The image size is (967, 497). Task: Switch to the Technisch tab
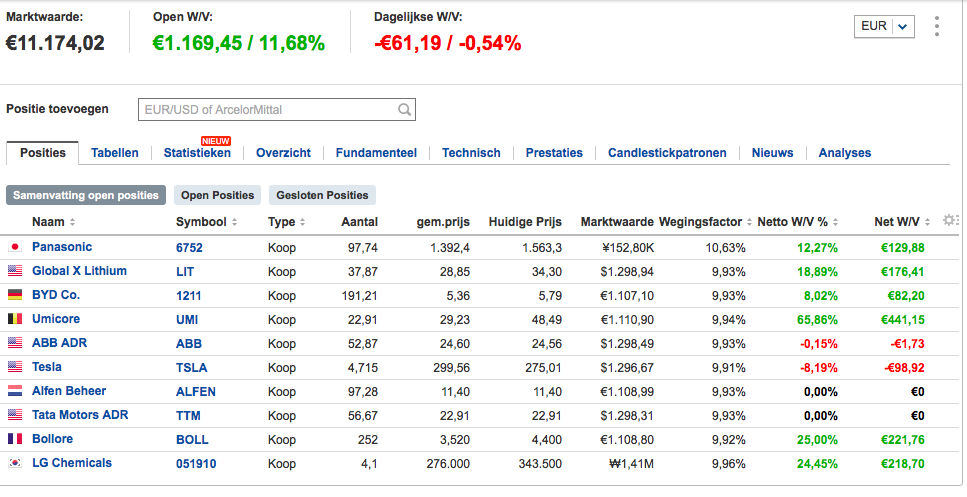(x=471, y=153)
